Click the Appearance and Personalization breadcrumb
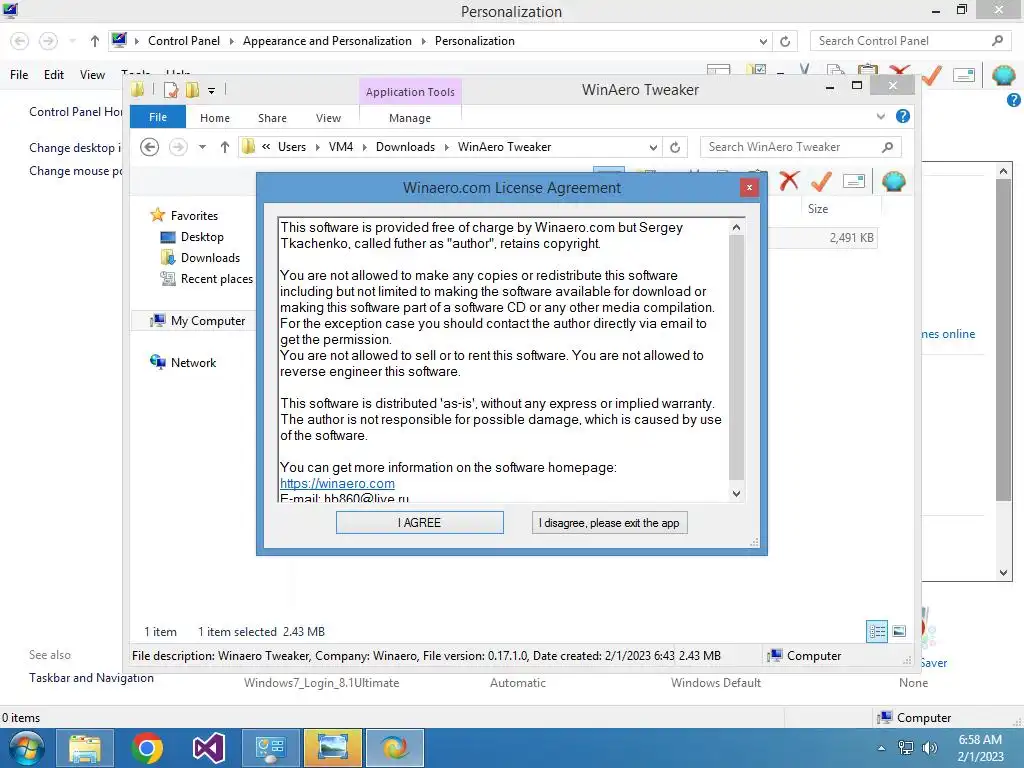Screen dimensions: 1024x768 point(327,41)
